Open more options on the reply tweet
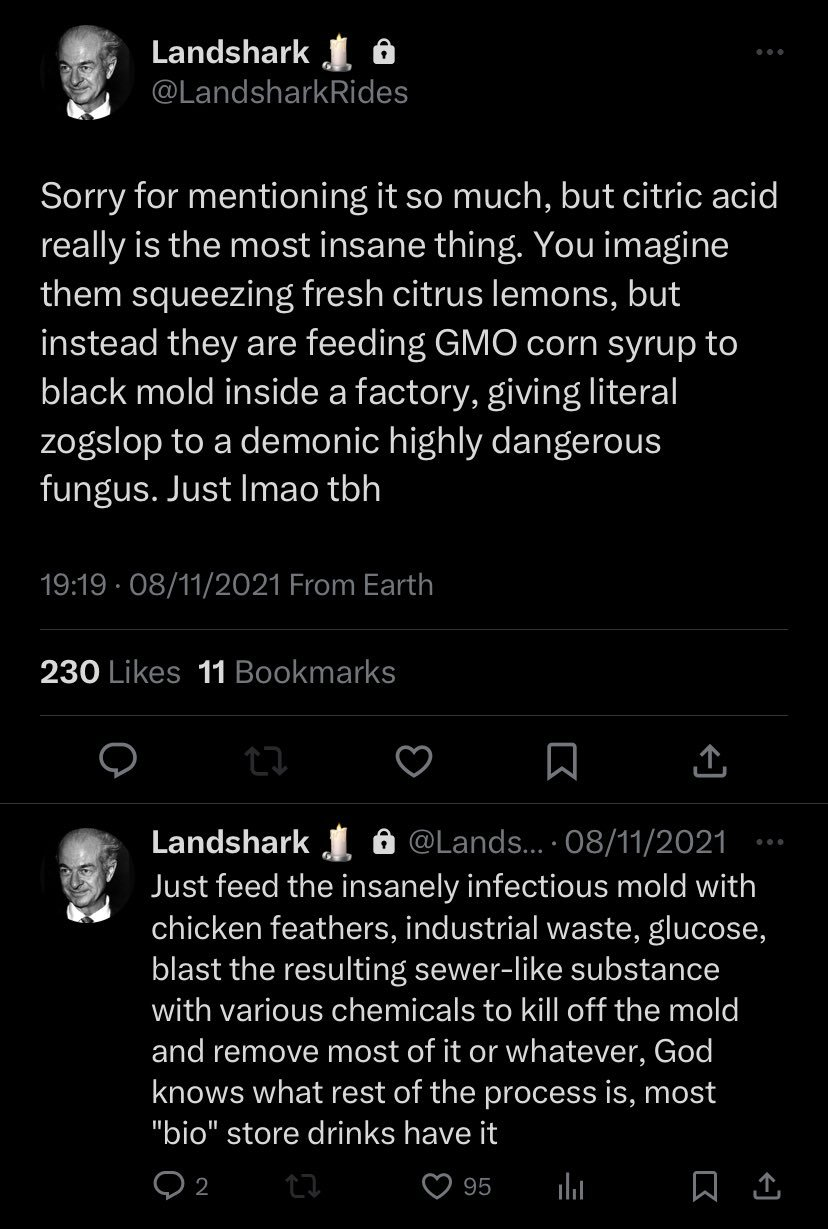 pyautogui.click(x=769, y=842)
